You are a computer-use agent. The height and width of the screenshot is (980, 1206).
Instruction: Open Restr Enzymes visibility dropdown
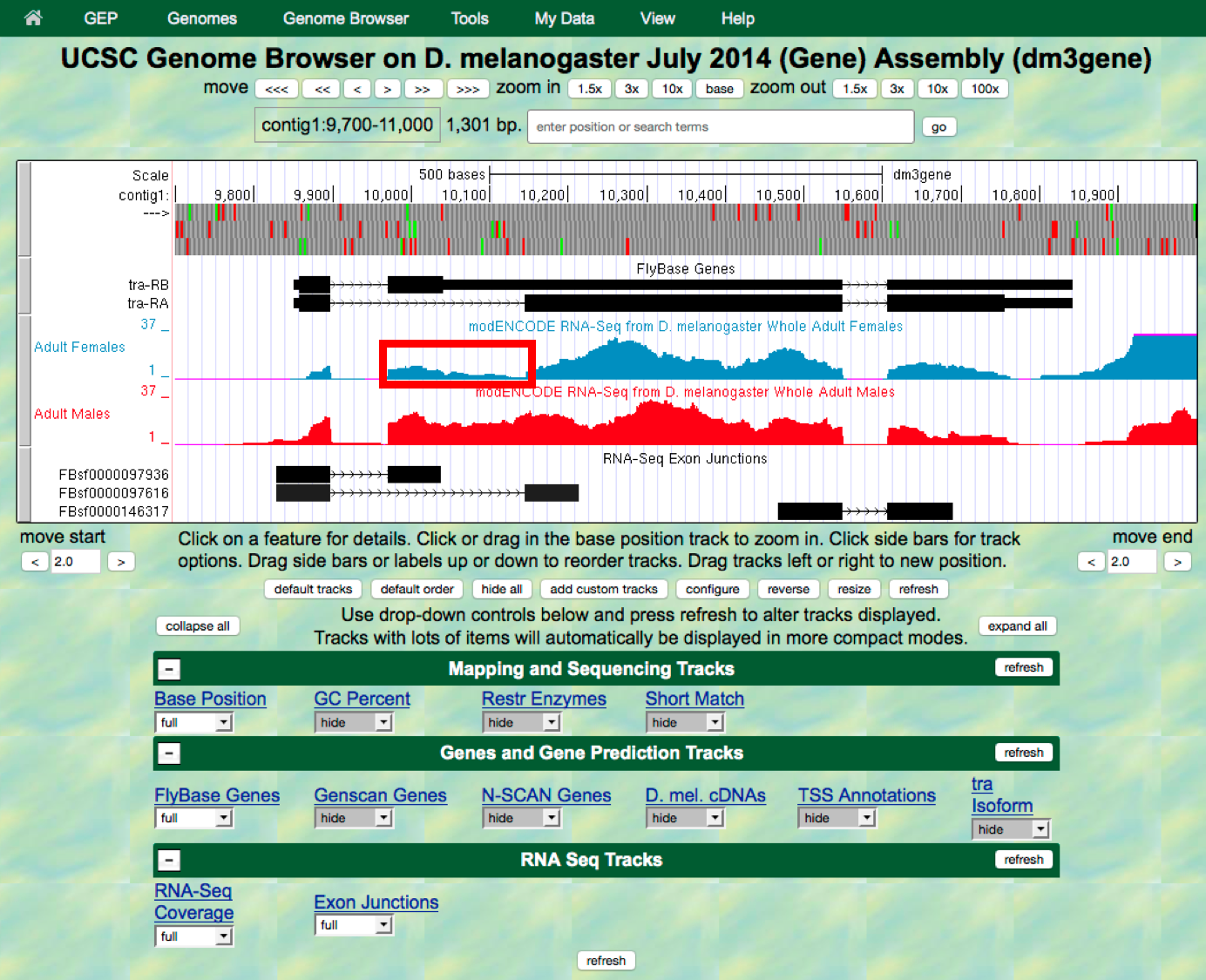coord(522,722)
